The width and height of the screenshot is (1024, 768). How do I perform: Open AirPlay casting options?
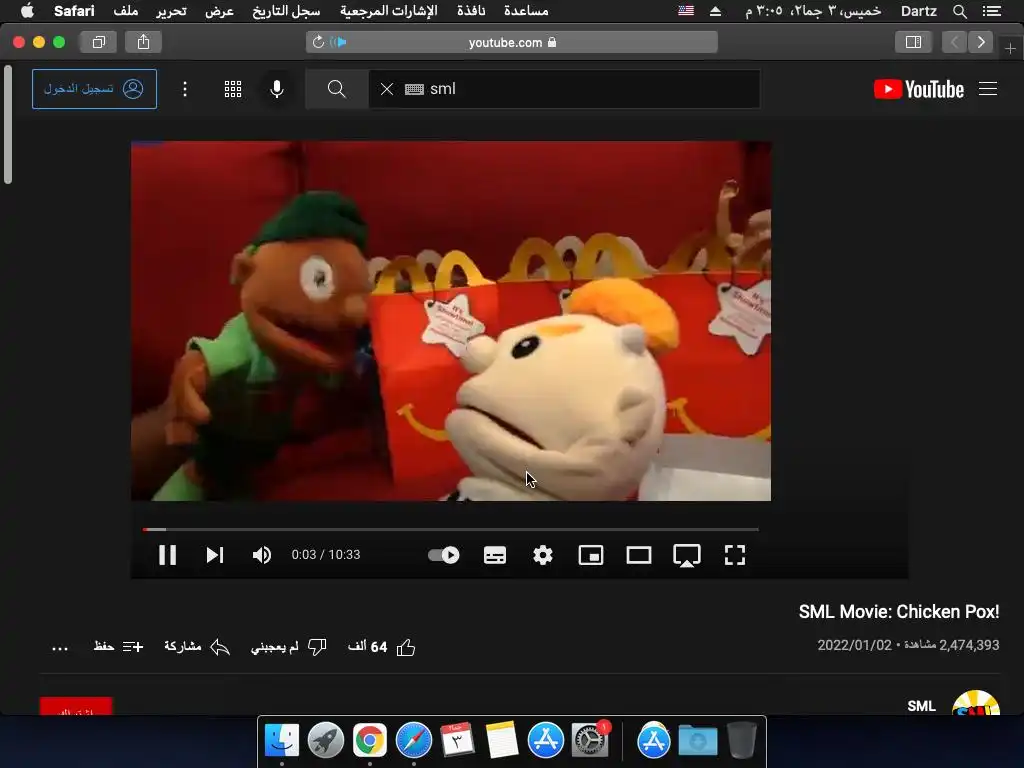click(x=687, y=556)
